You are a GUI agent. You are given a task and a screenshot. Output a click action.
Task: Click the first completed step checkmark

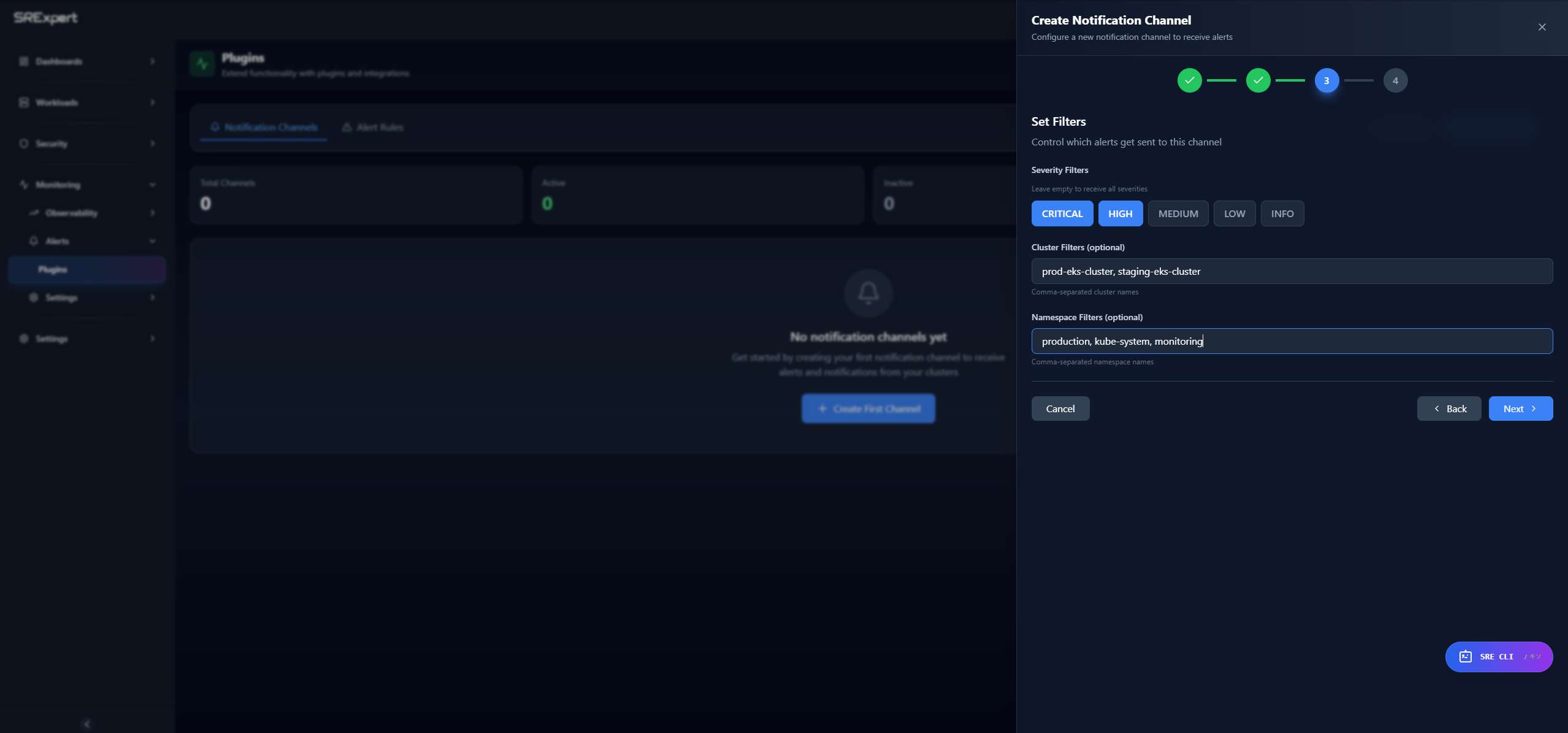click(1189, 80)
